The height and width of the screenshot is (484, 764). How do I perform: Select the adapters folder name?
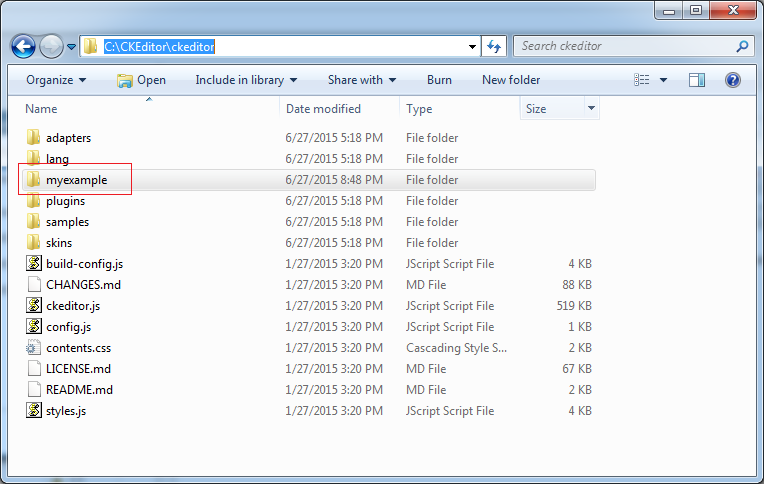[68, 138]
